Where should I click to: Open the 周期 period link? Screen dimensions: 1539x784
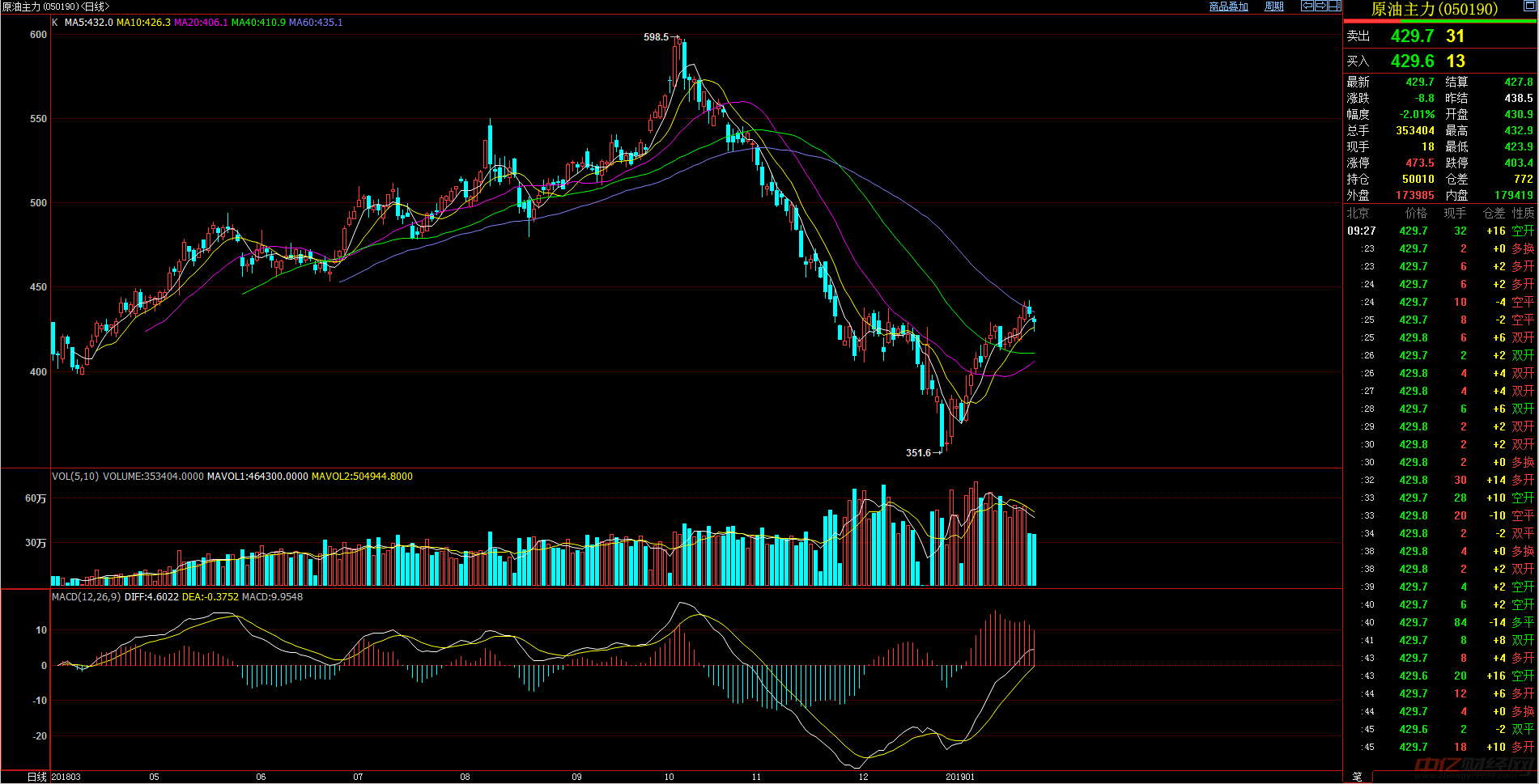1274,6
